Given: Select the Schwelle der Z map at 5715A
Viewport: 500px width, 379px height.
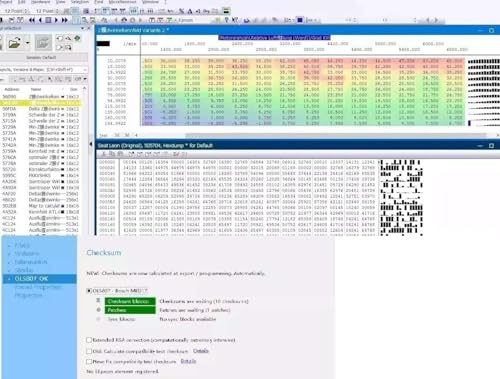Looking at the screenshot, I should (40, 121).
